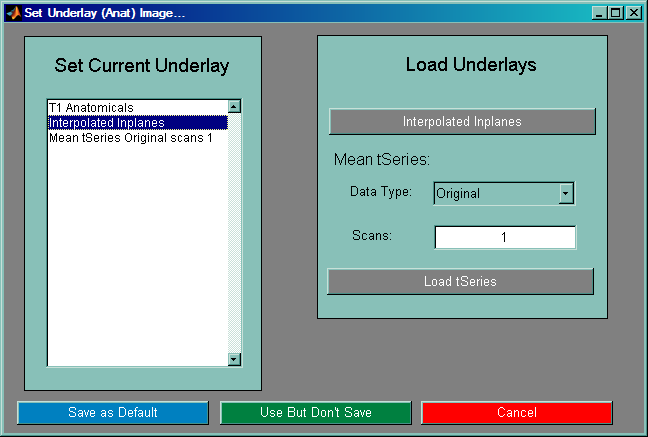This screenshot has height=437, width=648.
Task: Click the blue Save as Default button
Action: (x=113, y=413)
